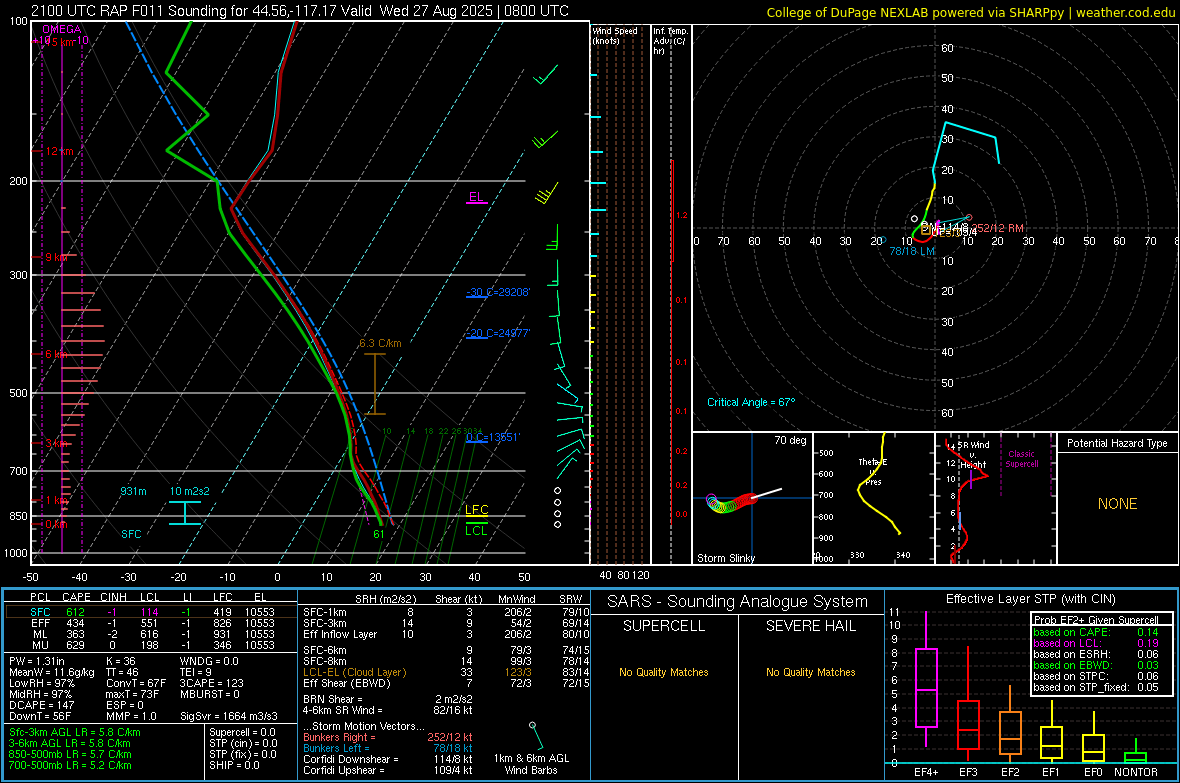Click the red 'Bunkers Right =' row
The height and width of the screenshot is (783, 1180).
tap(388, 737)
